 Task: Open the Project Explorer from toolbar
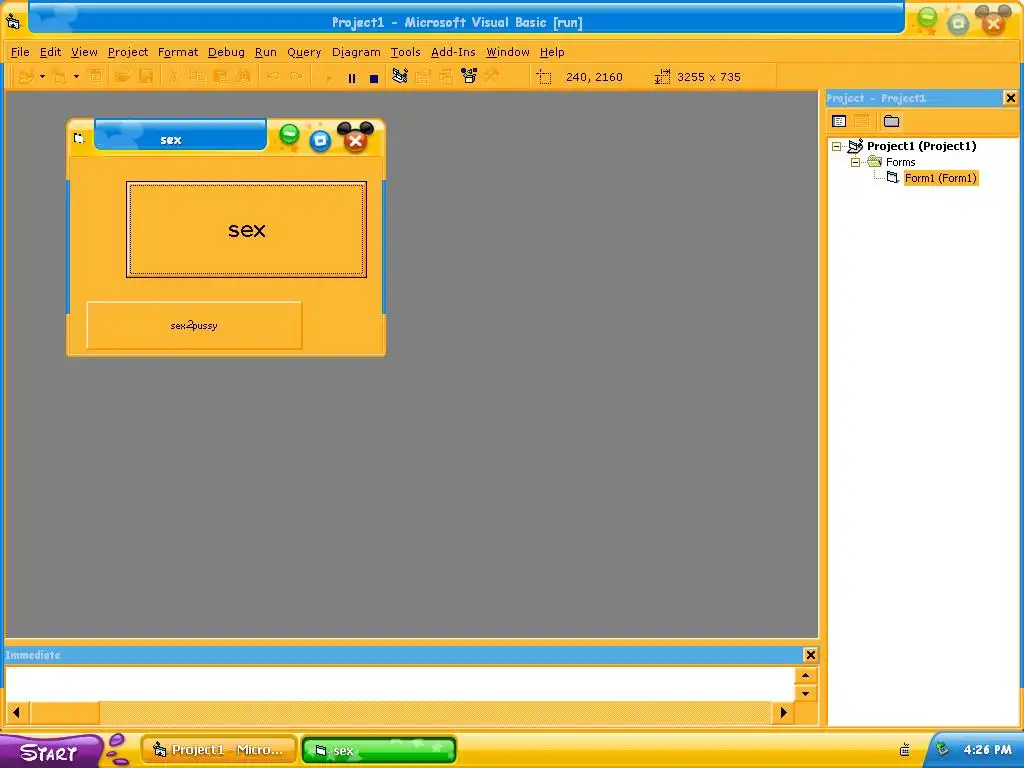coord(400,76)
